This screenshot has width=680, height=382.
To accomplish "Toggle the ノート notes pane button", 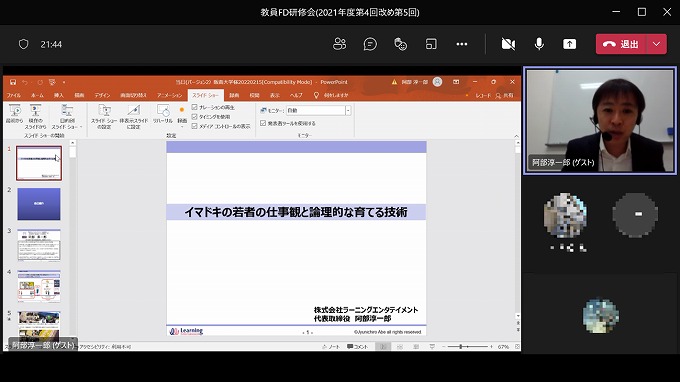I will (331, 346).
